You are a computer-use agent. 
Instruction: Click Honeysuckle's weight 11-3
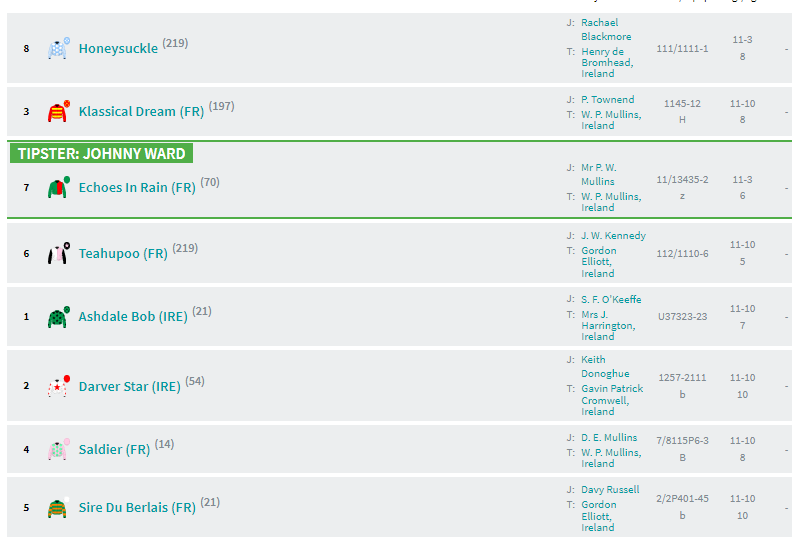(742, 39)
